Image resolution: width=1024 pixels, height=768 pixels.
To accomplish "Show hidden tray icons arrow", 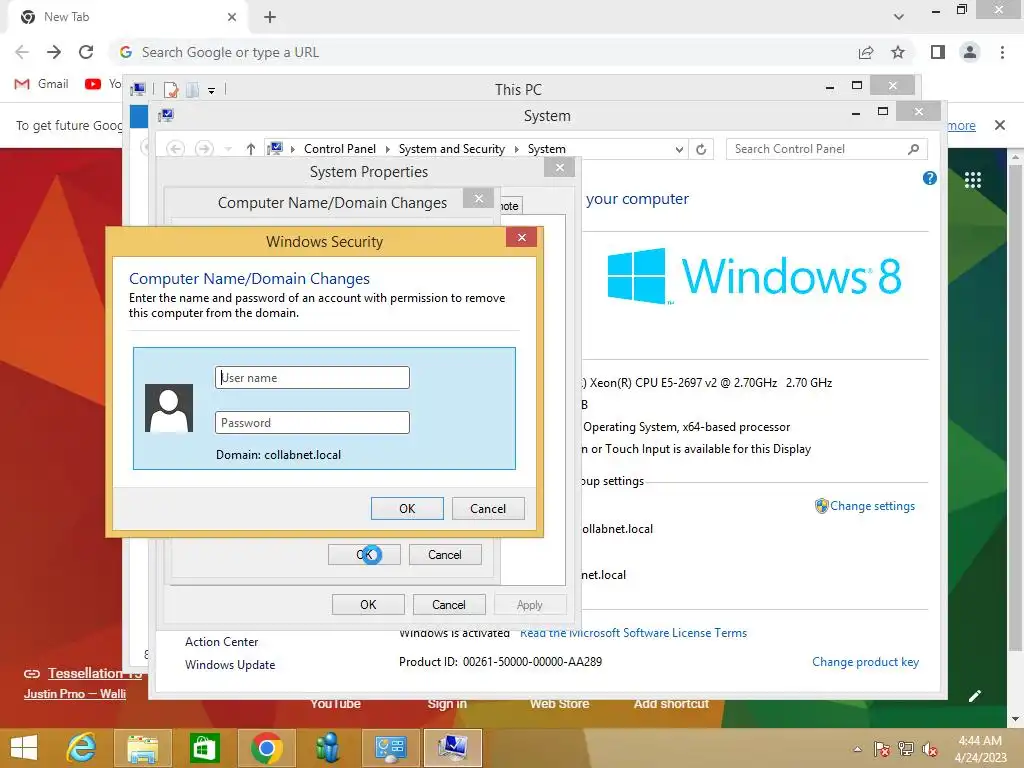I will [857, 749].
